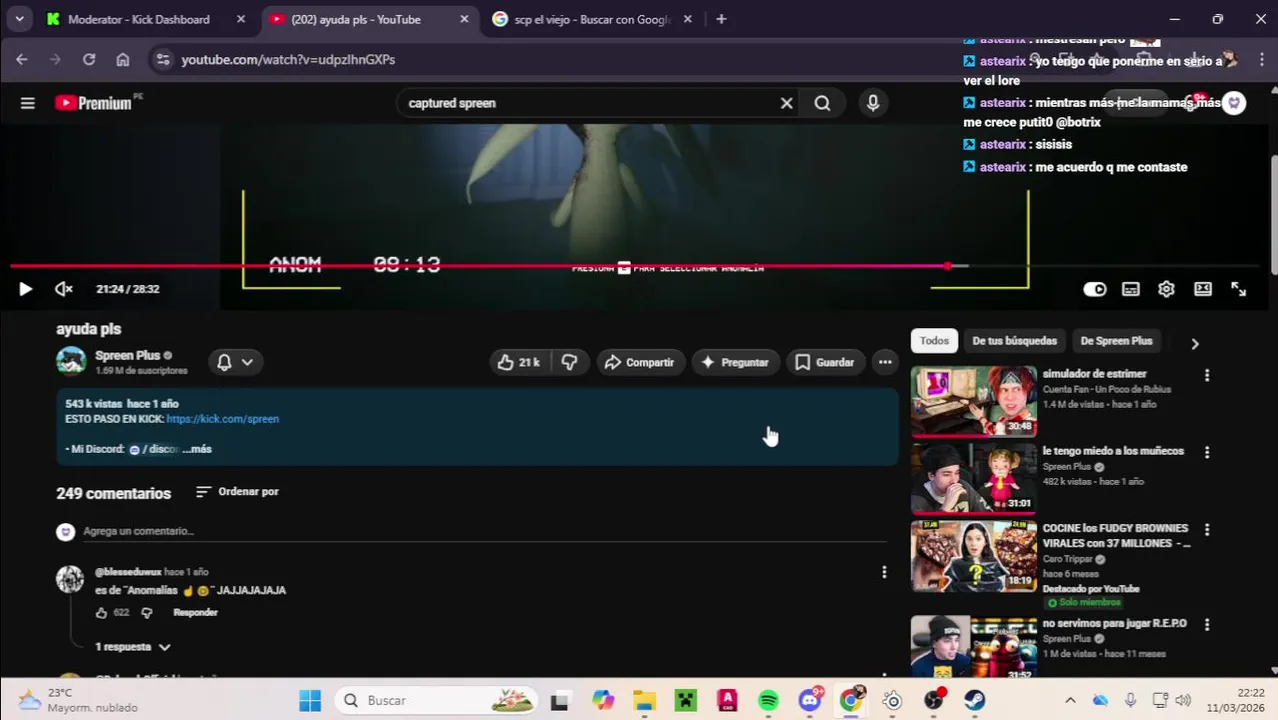Switch to Moderator - Kick Dashboard tab
This screenshot has width=1278, height=720.
click(x=138, y=19)
